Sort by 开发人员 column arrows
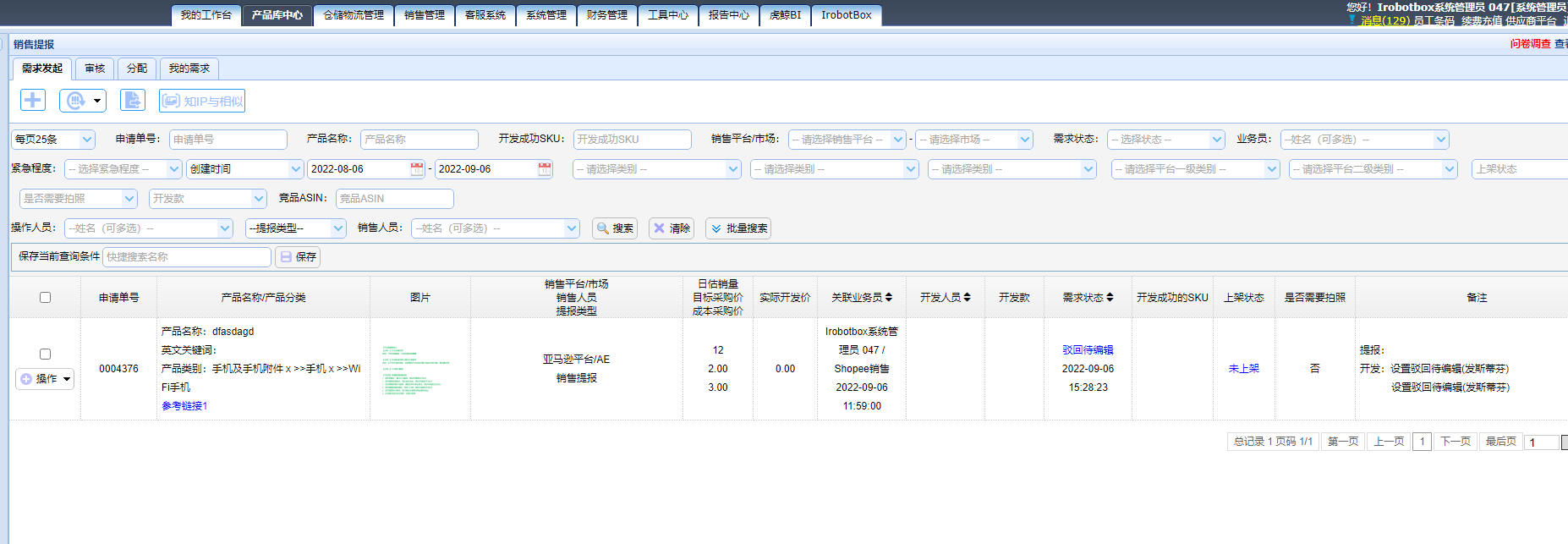 click(968, 297)
